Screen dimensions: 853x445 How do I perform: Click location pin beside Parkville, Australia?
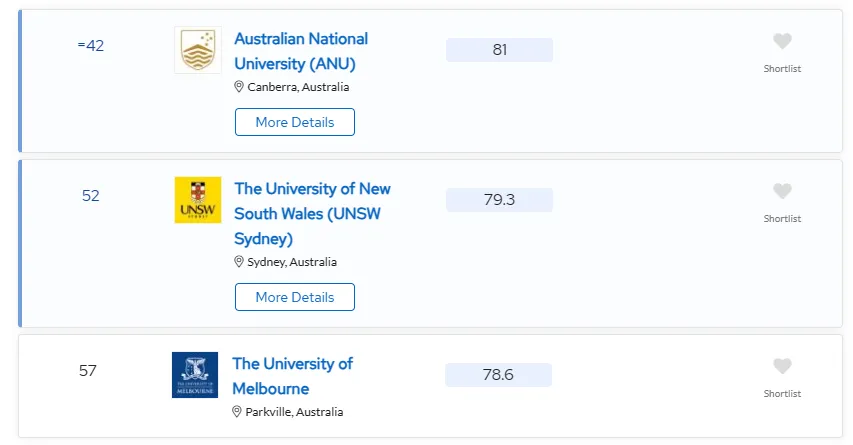(x=236, y=412)
